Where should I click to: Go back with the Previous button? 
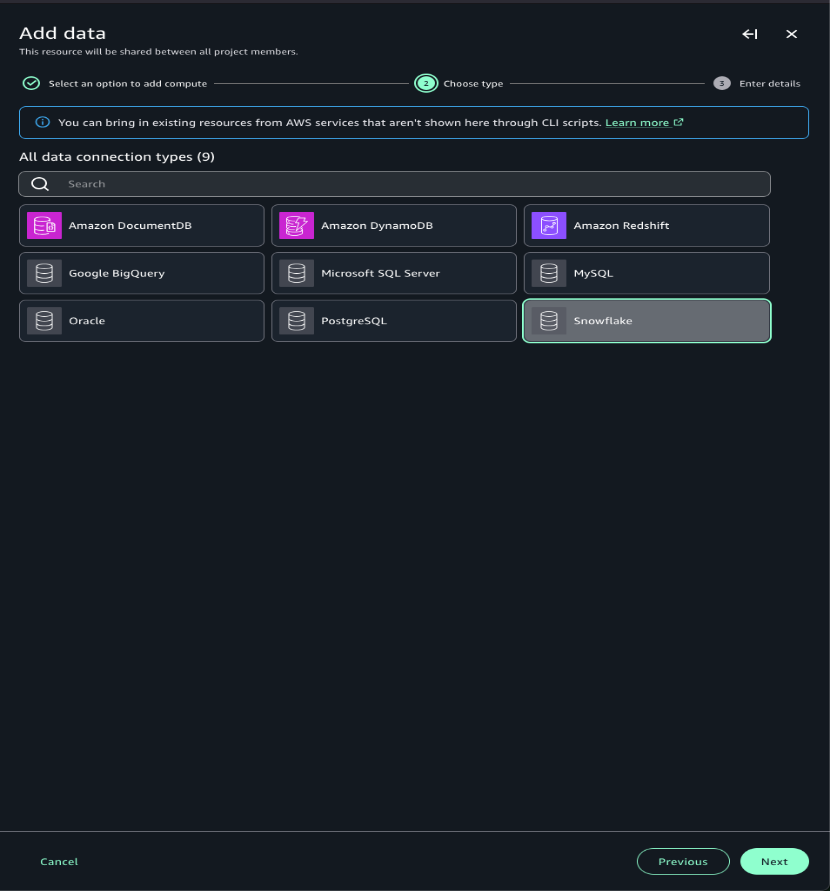(x=683, y=861)
